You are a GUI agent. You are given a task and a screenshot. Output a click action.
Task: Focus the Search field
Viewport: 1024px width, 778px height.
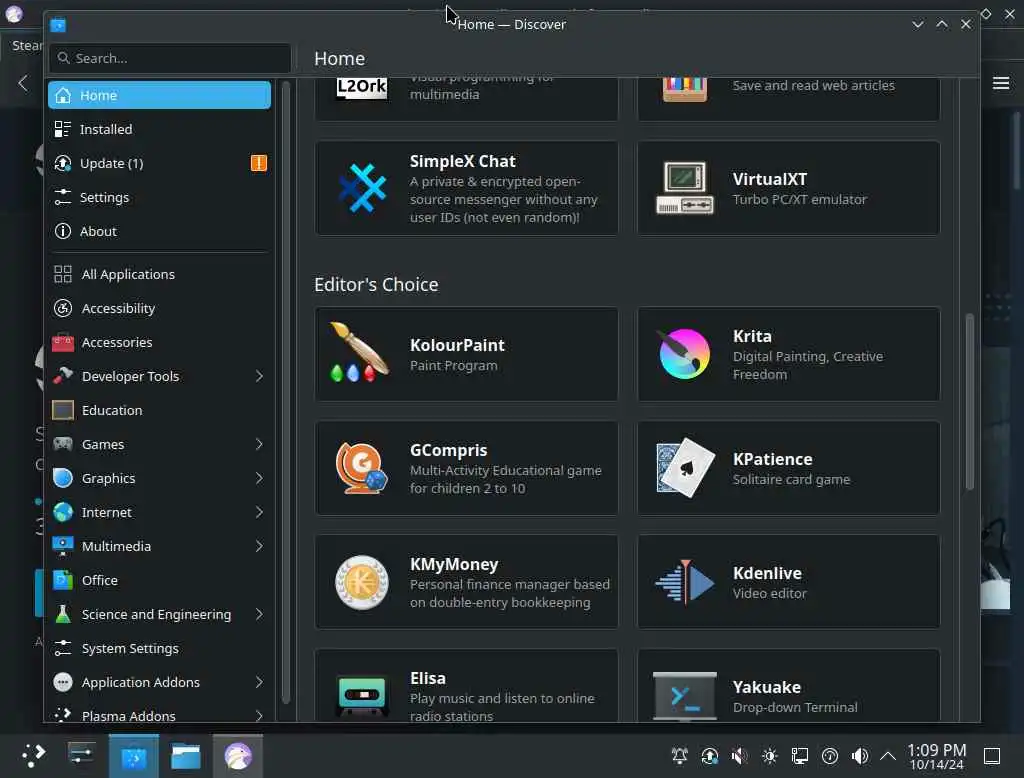point(170,58)
